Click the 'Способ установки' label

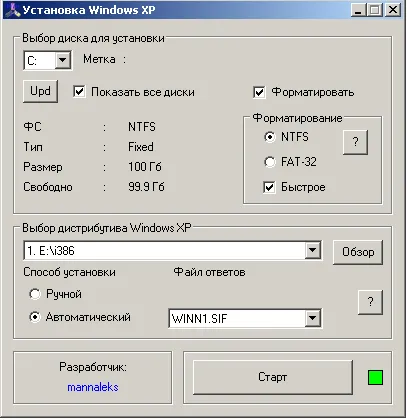coord(69,272)
